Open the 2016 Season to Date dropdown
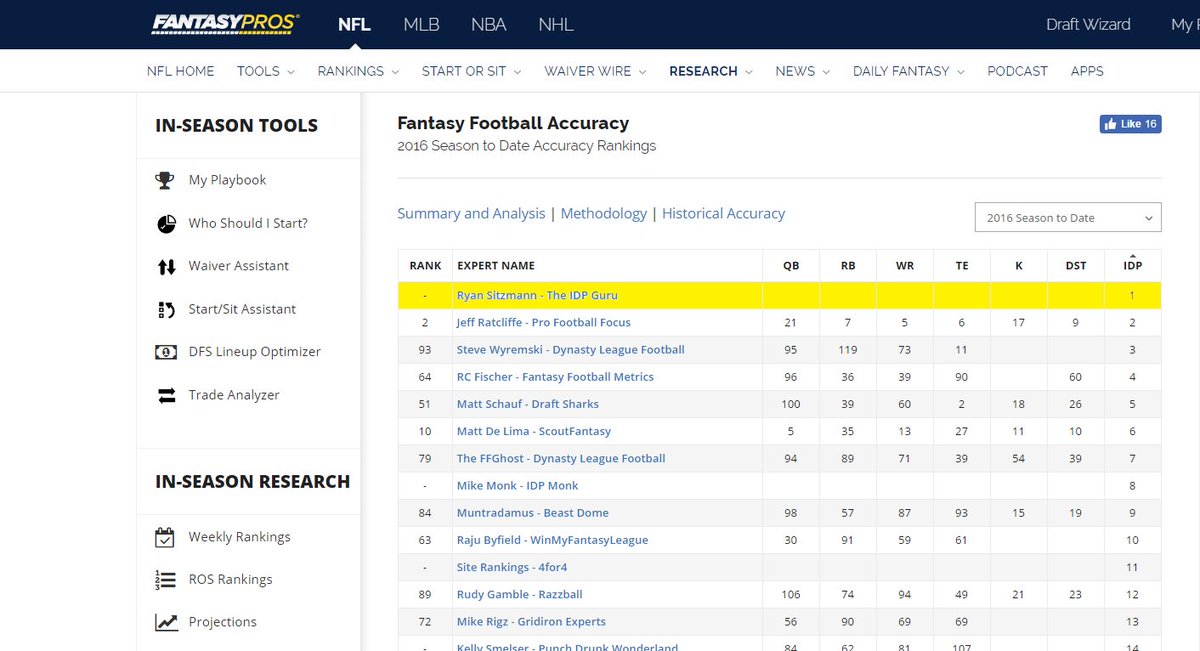This screenshot has height=651, width=1200. pos(1068,218)
